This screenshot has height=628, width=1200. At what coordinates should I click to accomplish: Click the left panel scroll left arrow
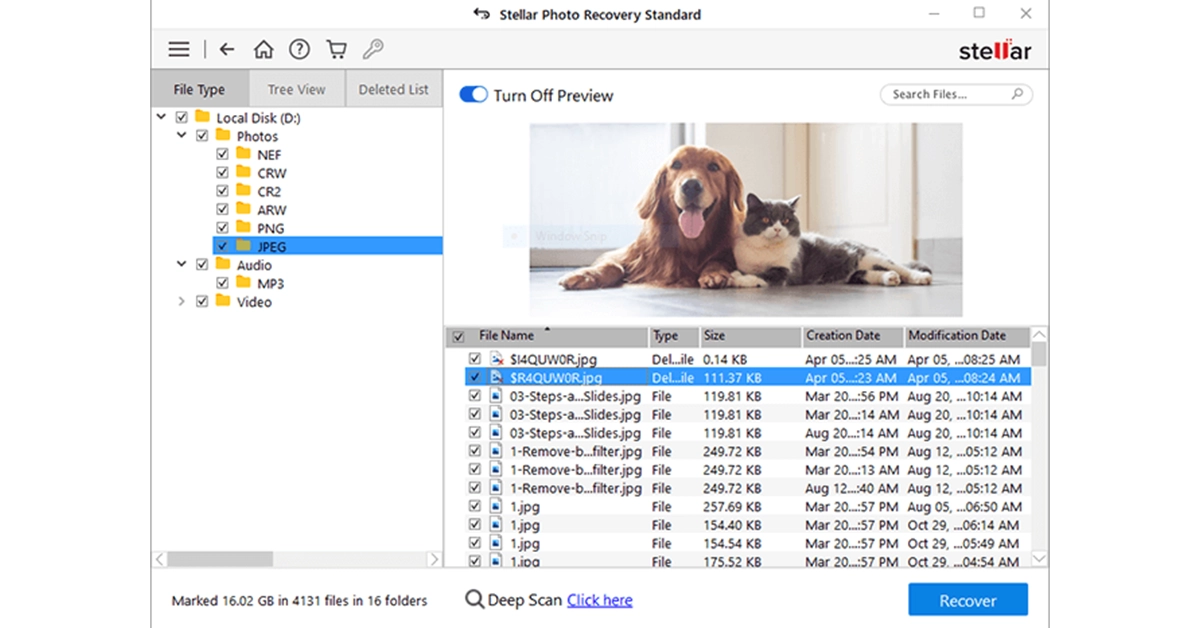point(159,560)
